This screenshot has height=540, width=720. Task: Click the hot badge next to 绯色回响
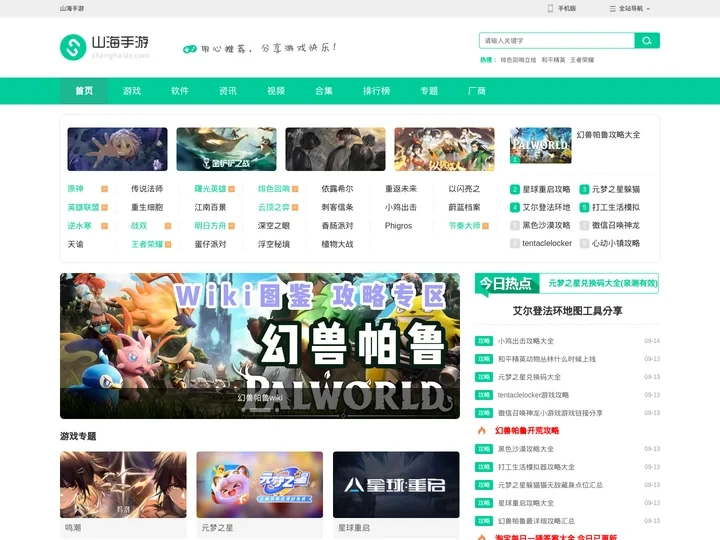coord(295,189)
